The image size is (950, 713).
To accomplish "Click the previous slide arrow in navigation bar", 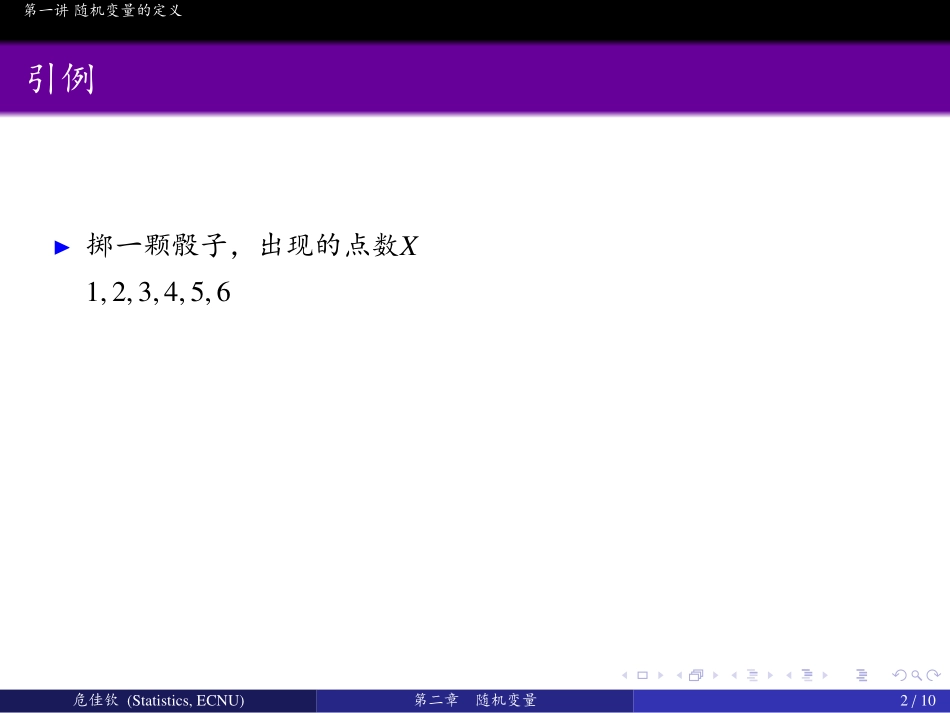I will point(626,675).
